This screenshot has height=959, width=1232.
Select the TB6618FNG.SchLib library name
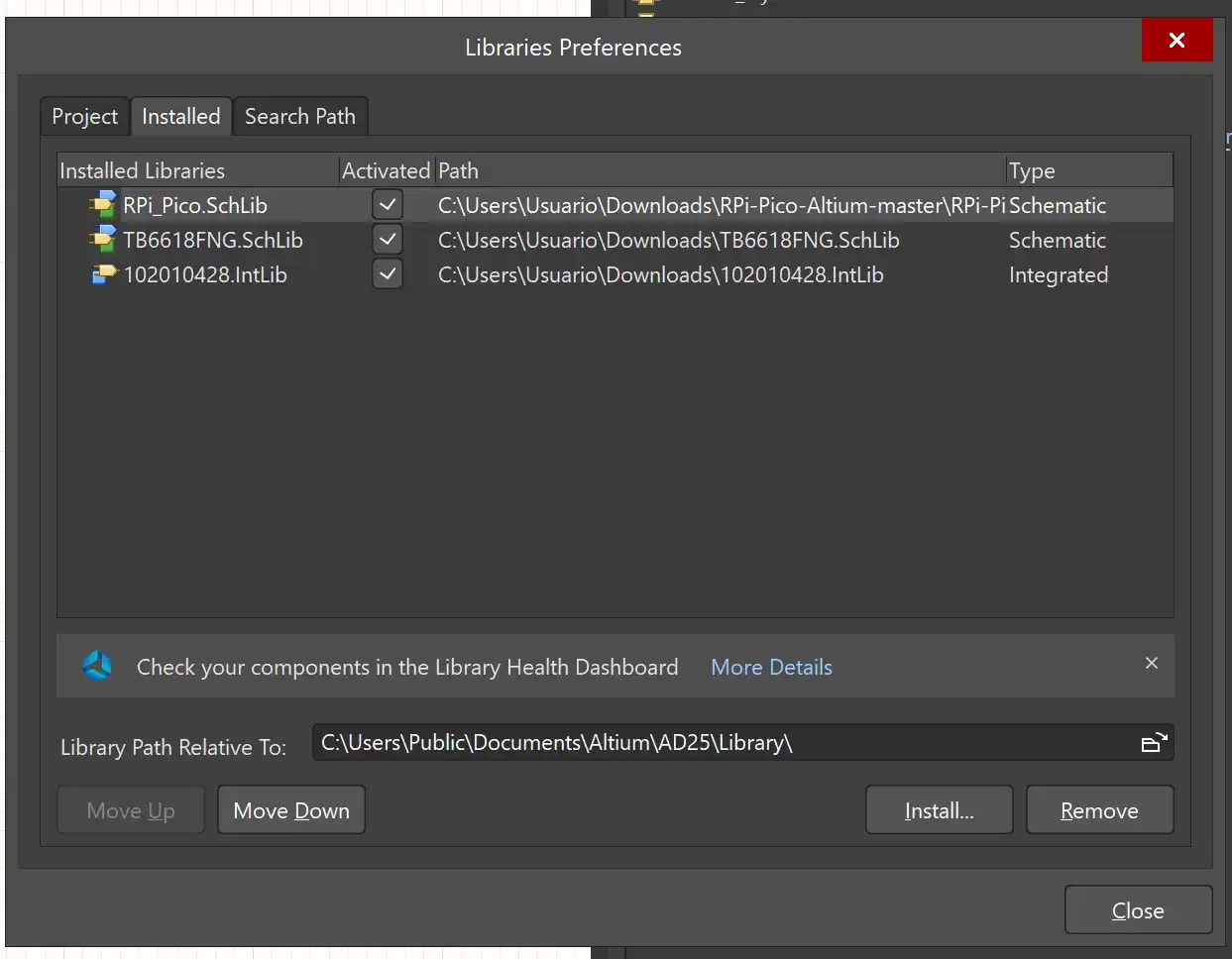click(213, 240)
